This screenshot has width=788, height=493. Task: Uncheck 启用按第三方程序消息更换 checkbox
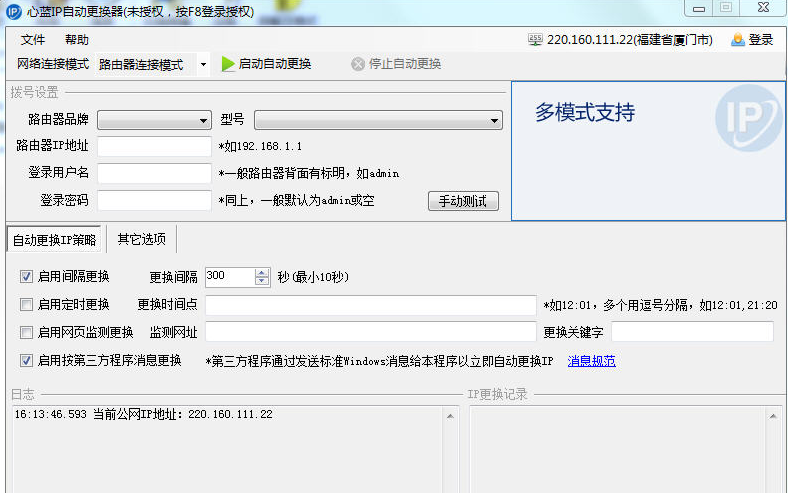click(x=26, y=360)
